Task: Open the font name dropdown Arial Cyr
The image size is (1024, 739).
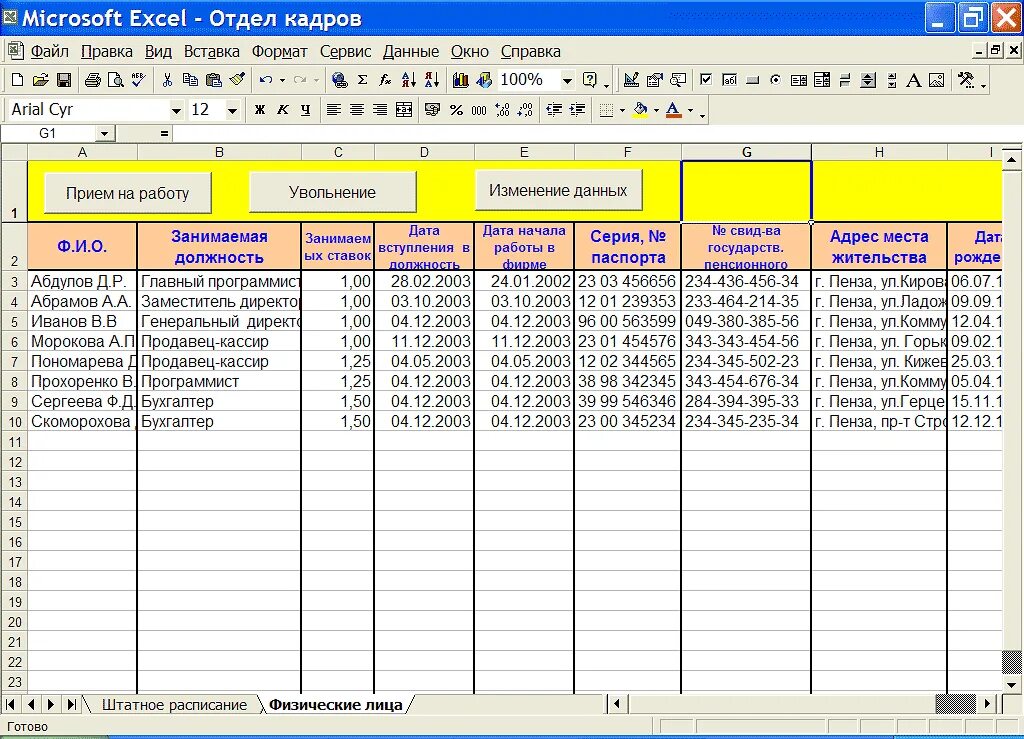Action: point(176,110)
